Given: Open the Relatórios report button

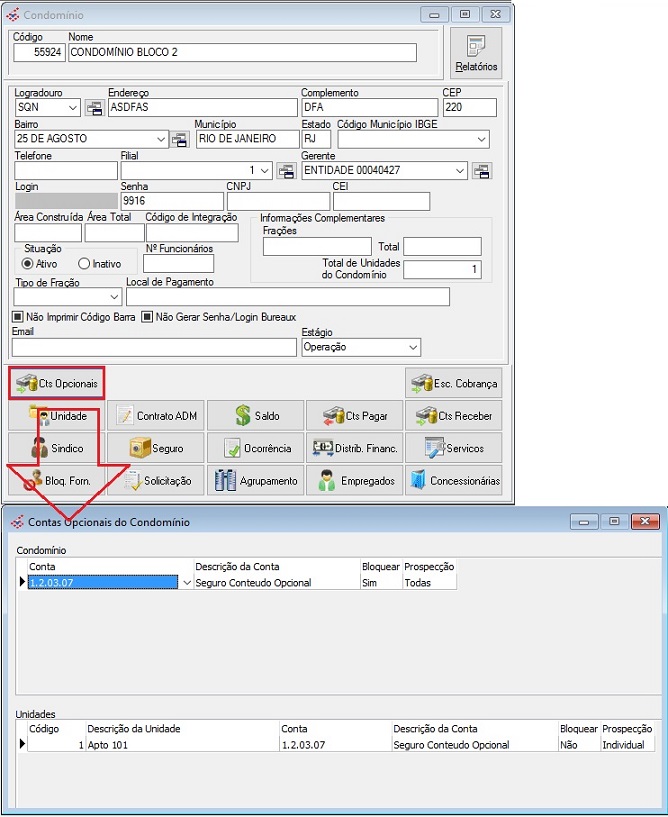Looking at the screenshot, I should point(475,52).
